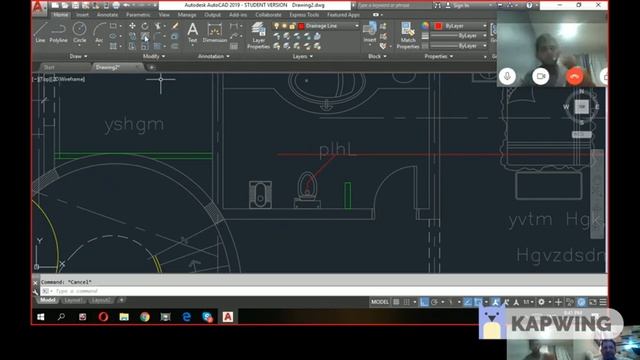The image size is (640, 360).
Task: Click the Sign In button
Action: click(x=458, y=5)
